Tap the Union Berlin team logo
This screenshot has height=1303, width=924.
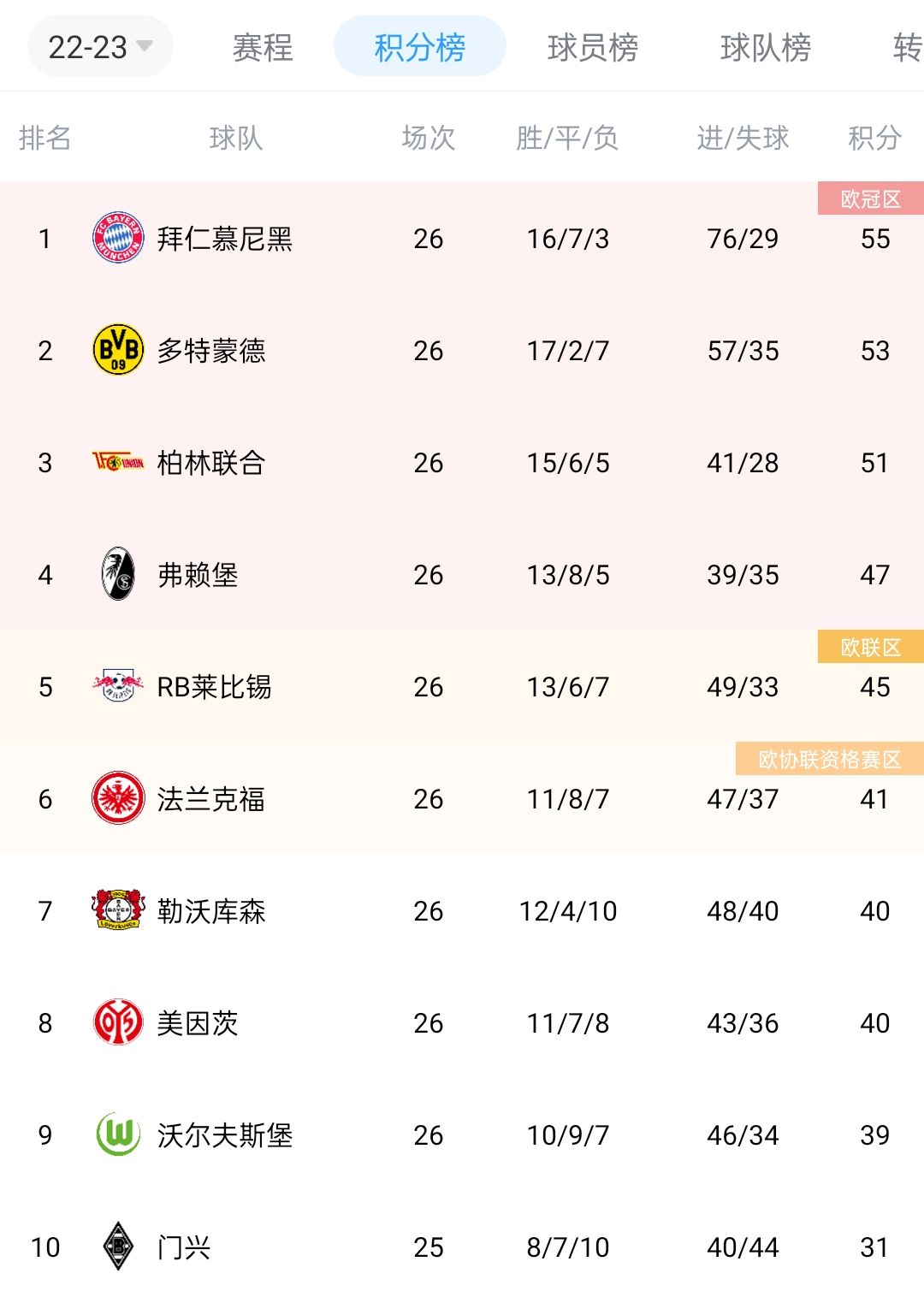118,463
